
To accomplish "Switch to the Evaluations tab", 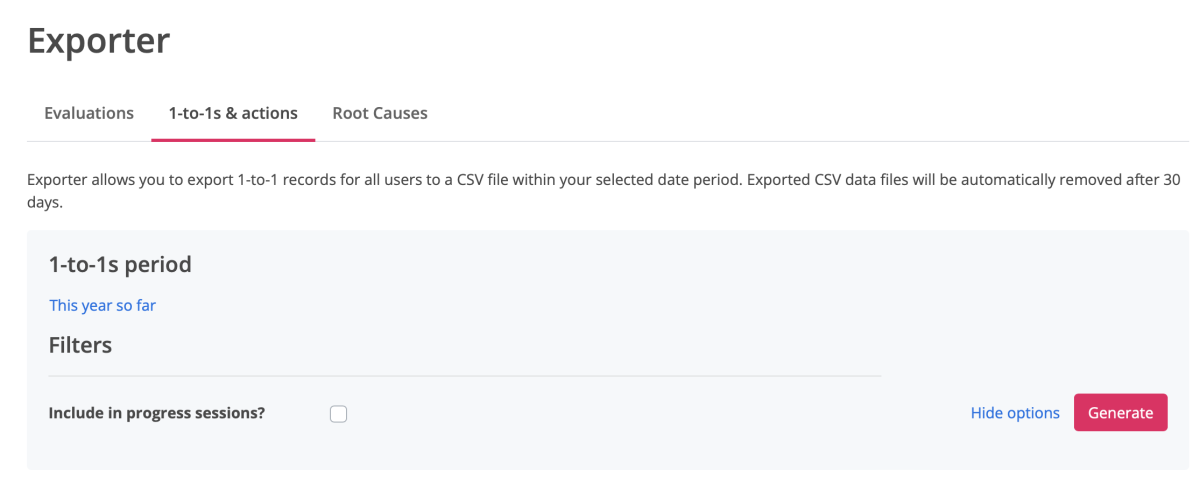I will (x=89, y=113).
